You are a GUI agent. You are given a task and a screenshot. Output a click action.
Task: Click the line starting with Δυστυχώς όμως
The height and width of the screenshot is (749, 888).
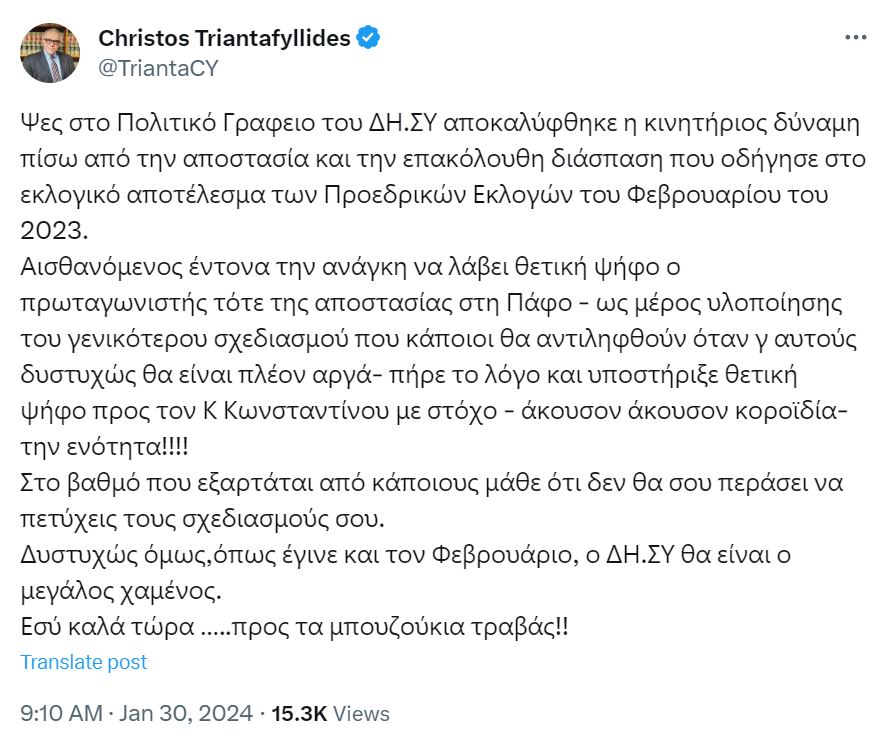click(x=405, y=555)
